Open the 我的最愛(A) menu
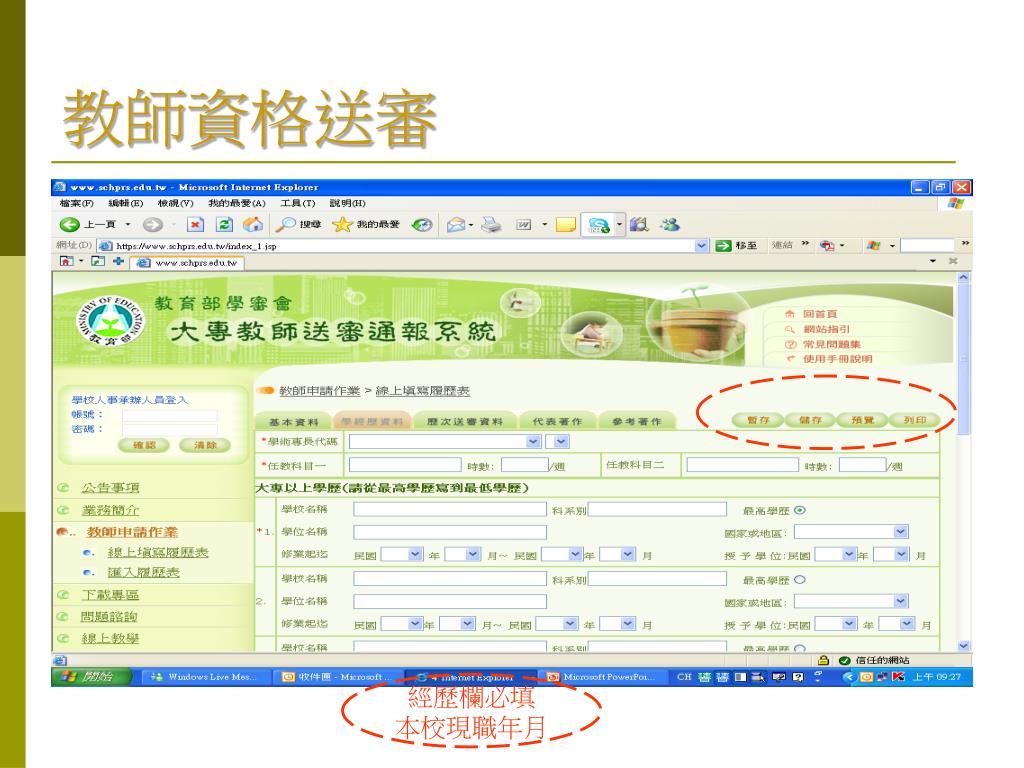The width and height of the screenshot is (1024, 768). [x=236, y=203]
